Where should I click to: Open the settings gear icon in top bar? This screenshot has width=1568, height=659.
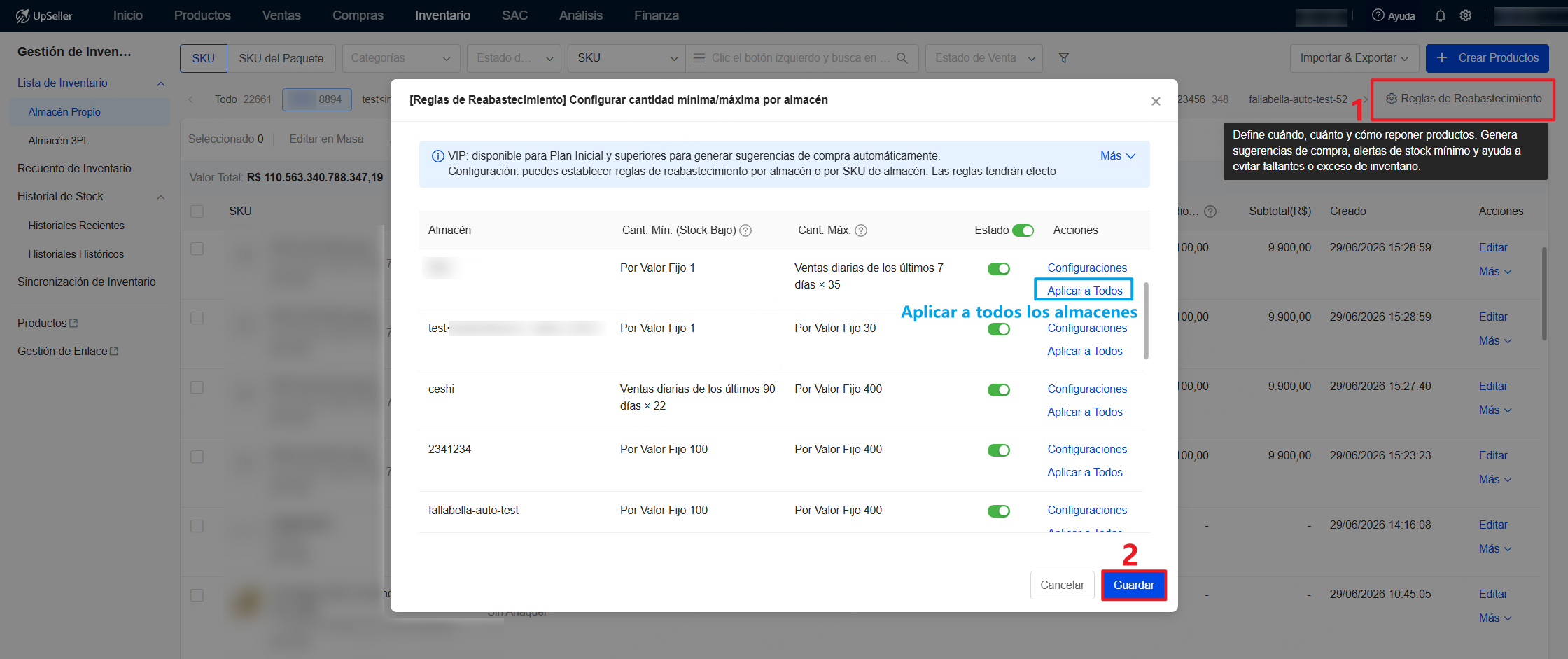pos(1466,15)
